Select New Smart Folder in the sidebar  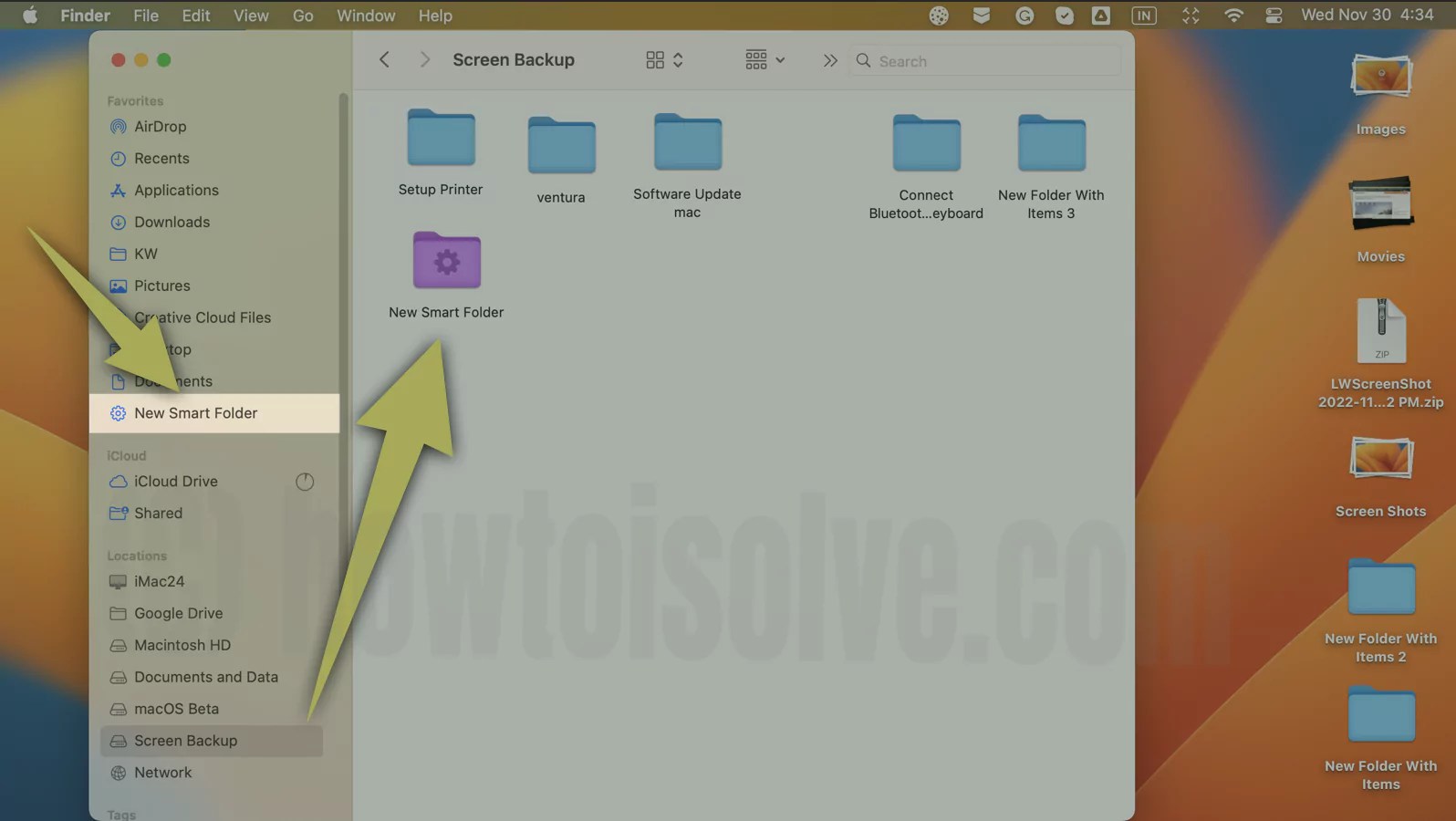point(214,413)
